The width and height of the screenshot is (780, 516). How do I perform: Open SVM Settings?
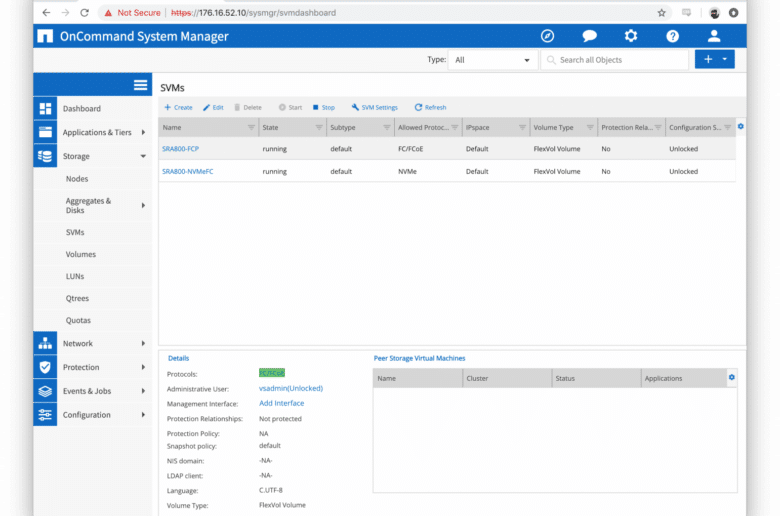375,107
